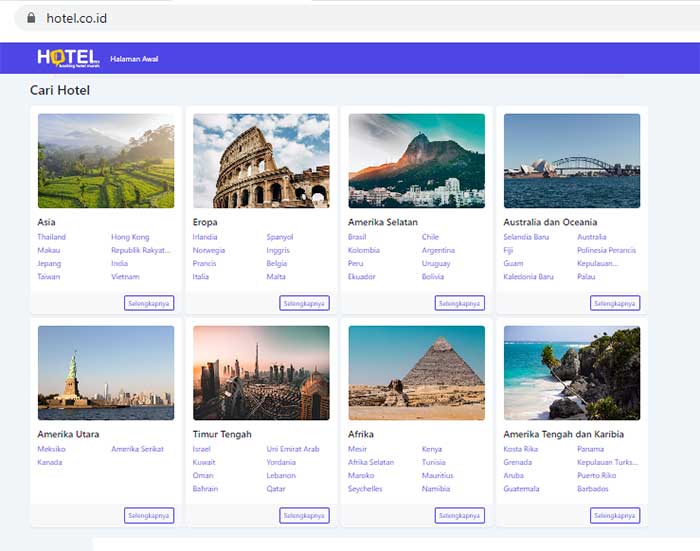Open the Qatar link

(276, 488)
